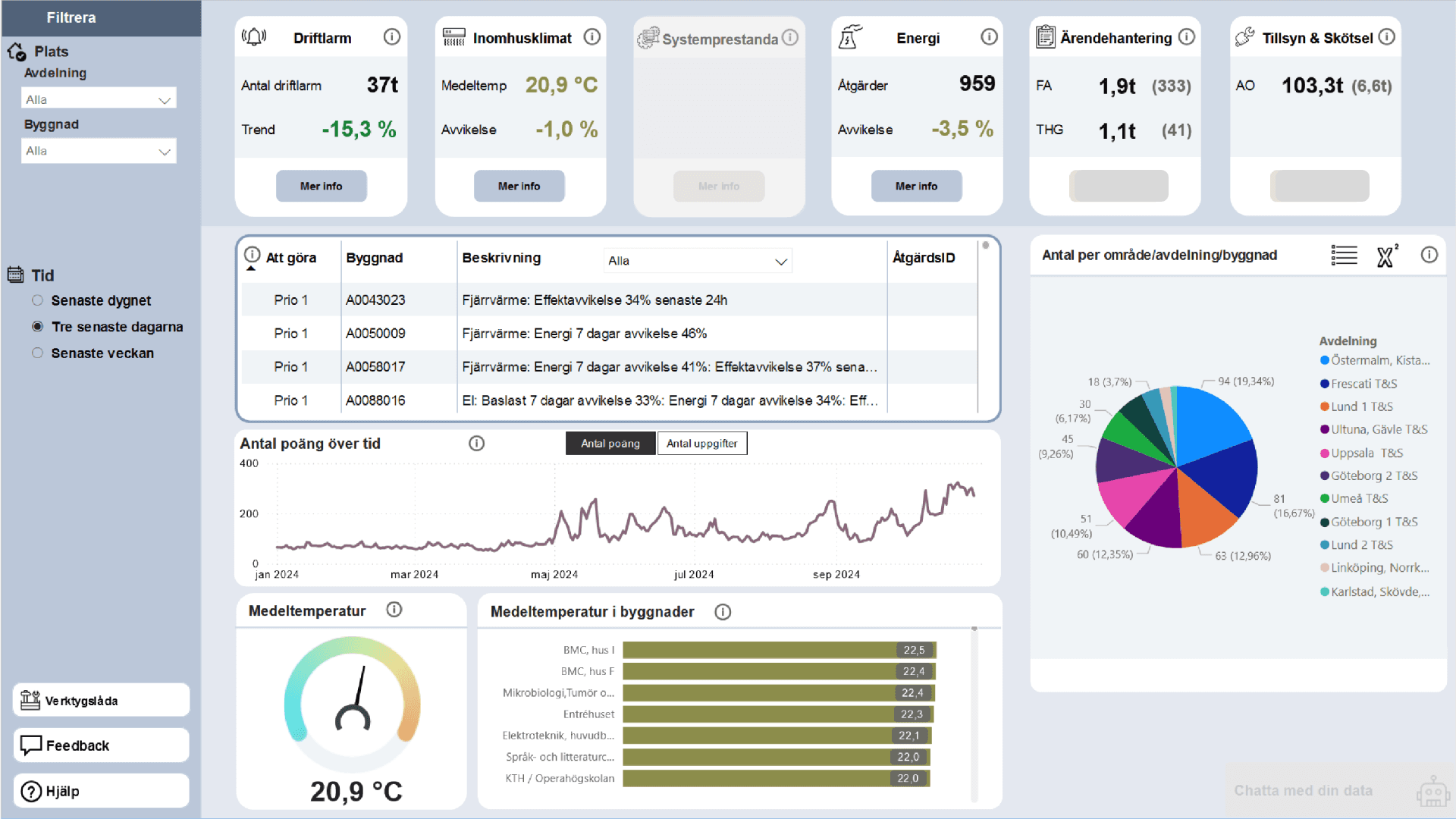
Task: Click the Medeltemperatur gauge info icon
Action: coord(394,610)
